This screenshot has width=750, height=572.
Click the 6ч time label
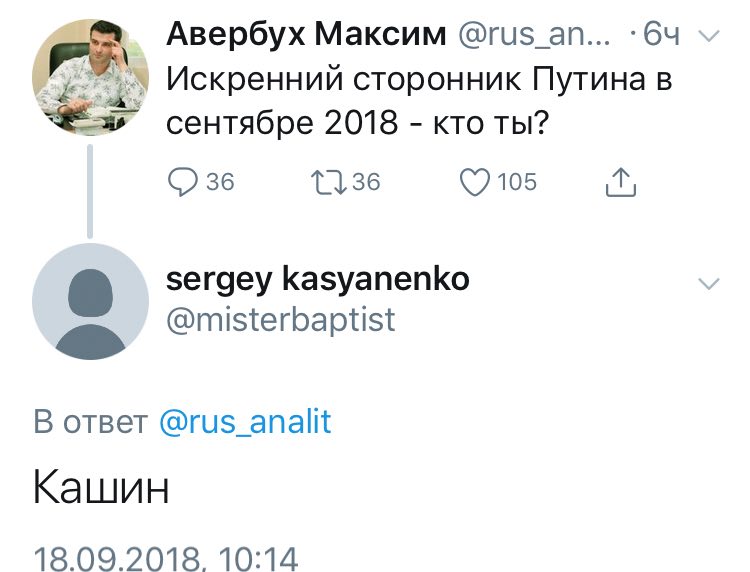pos(661,36)
